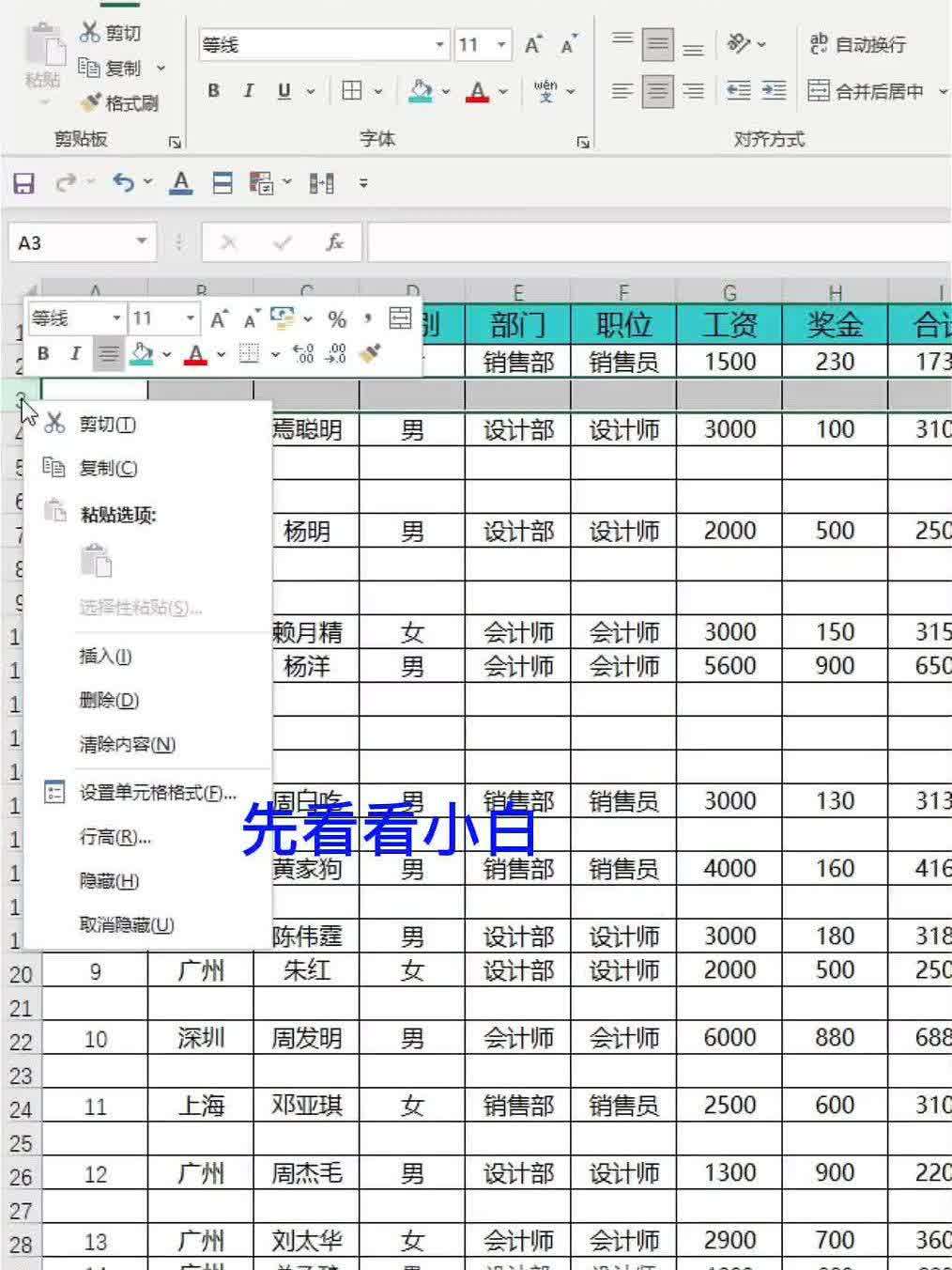Click the Save icon in Quick Access Toolbar

tap(23, 182)
